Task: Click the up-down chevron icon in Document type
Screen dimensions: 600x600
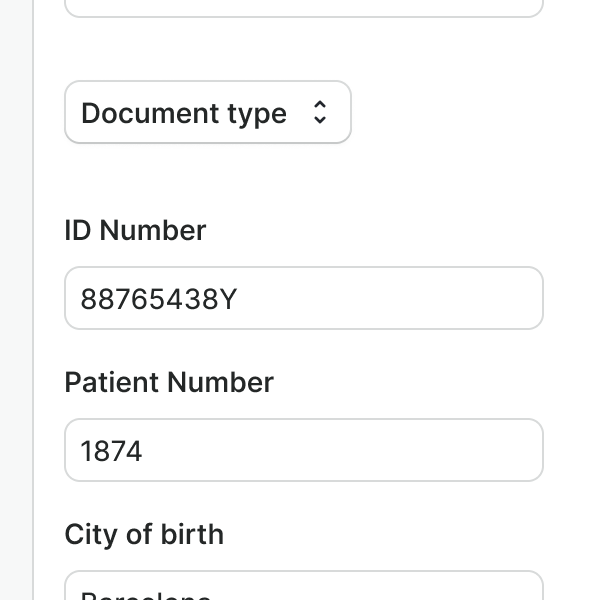Action: 319,112
